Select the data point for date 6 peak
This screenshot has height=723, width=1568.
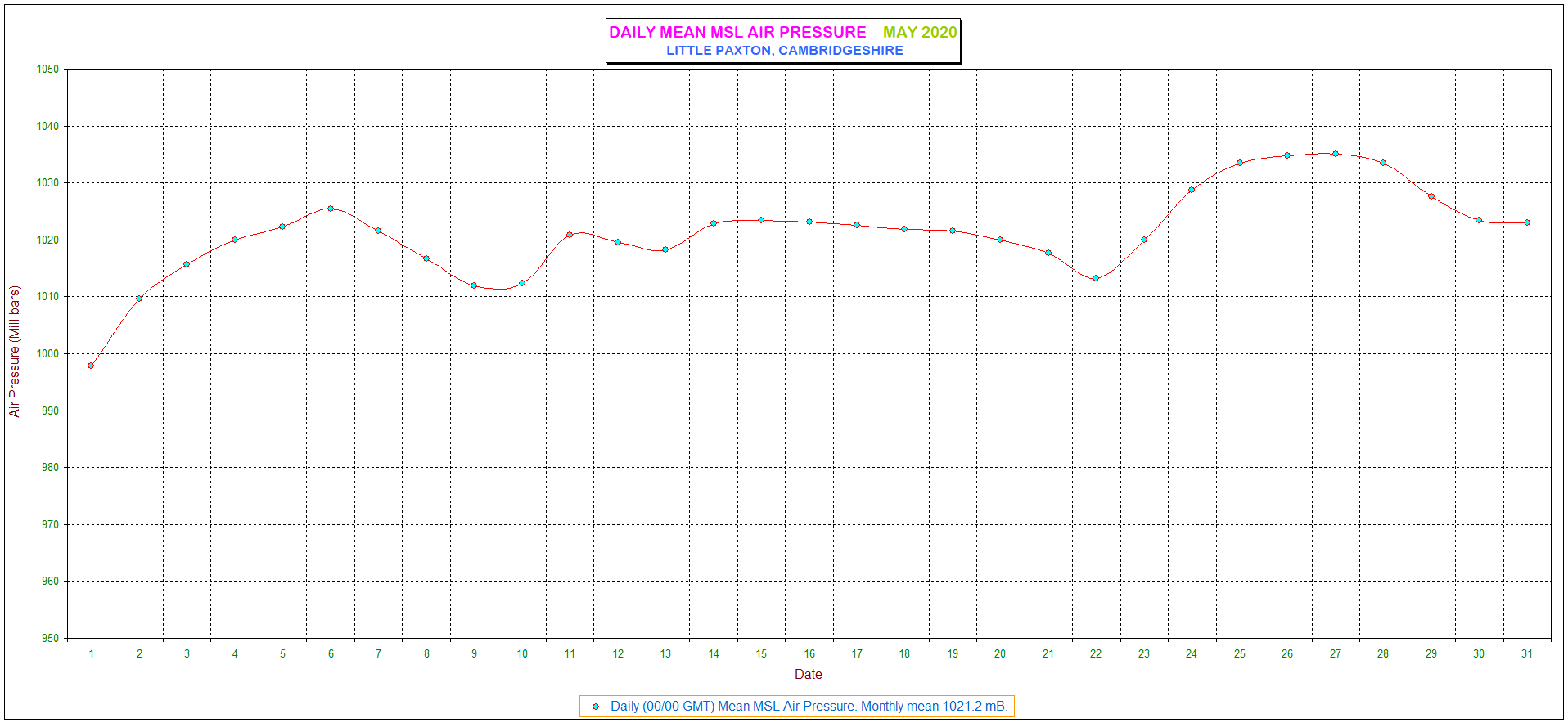[x=331, y=209]
